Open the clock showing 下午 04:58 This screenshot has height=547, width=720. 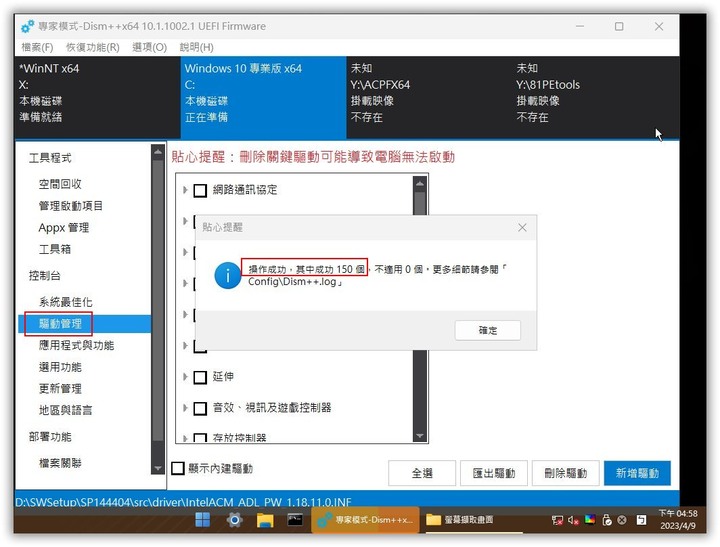point(678,519)
